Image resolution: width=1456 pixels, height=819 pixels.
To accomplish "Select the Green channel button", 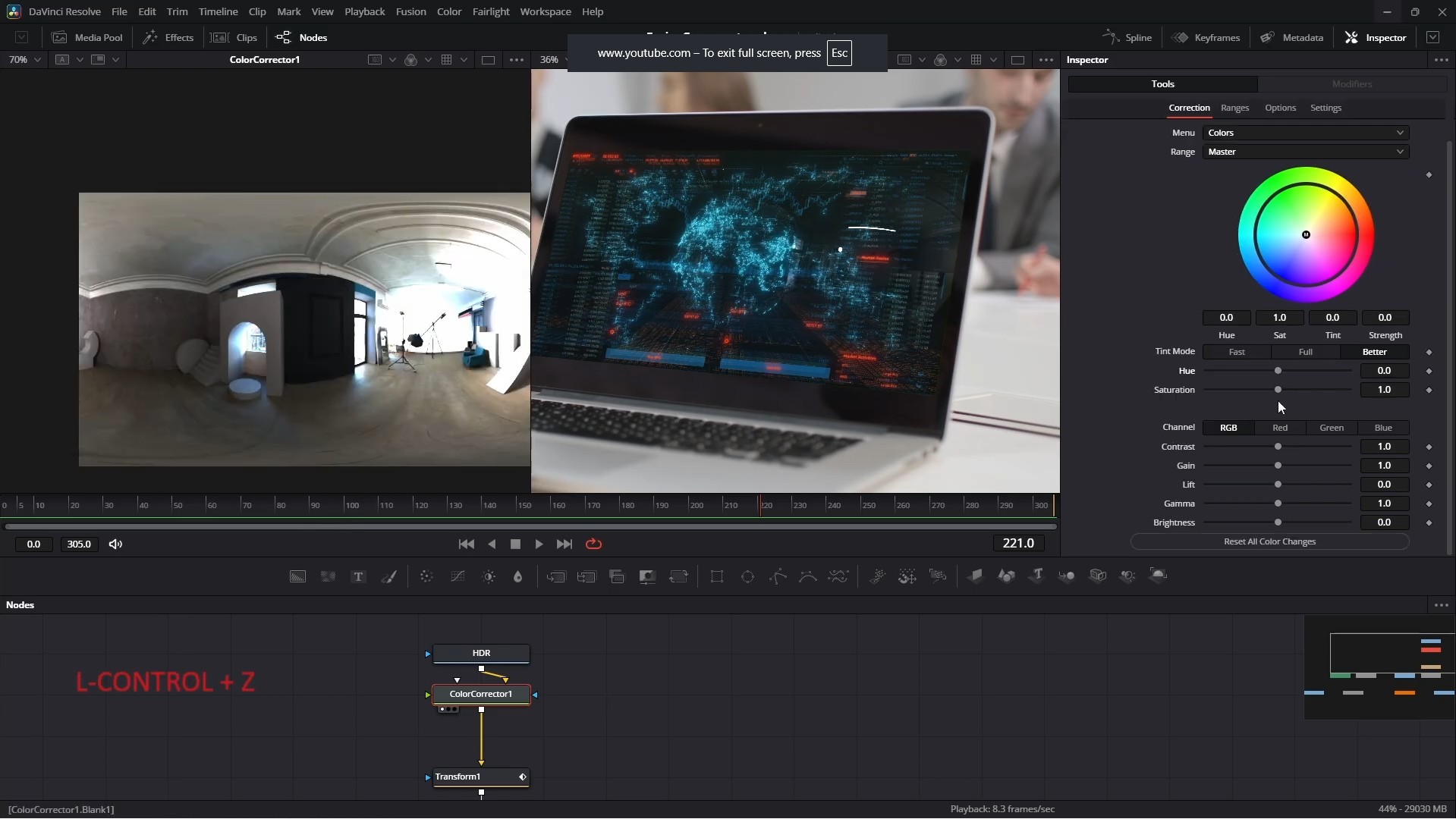I will click(1331, 428).
